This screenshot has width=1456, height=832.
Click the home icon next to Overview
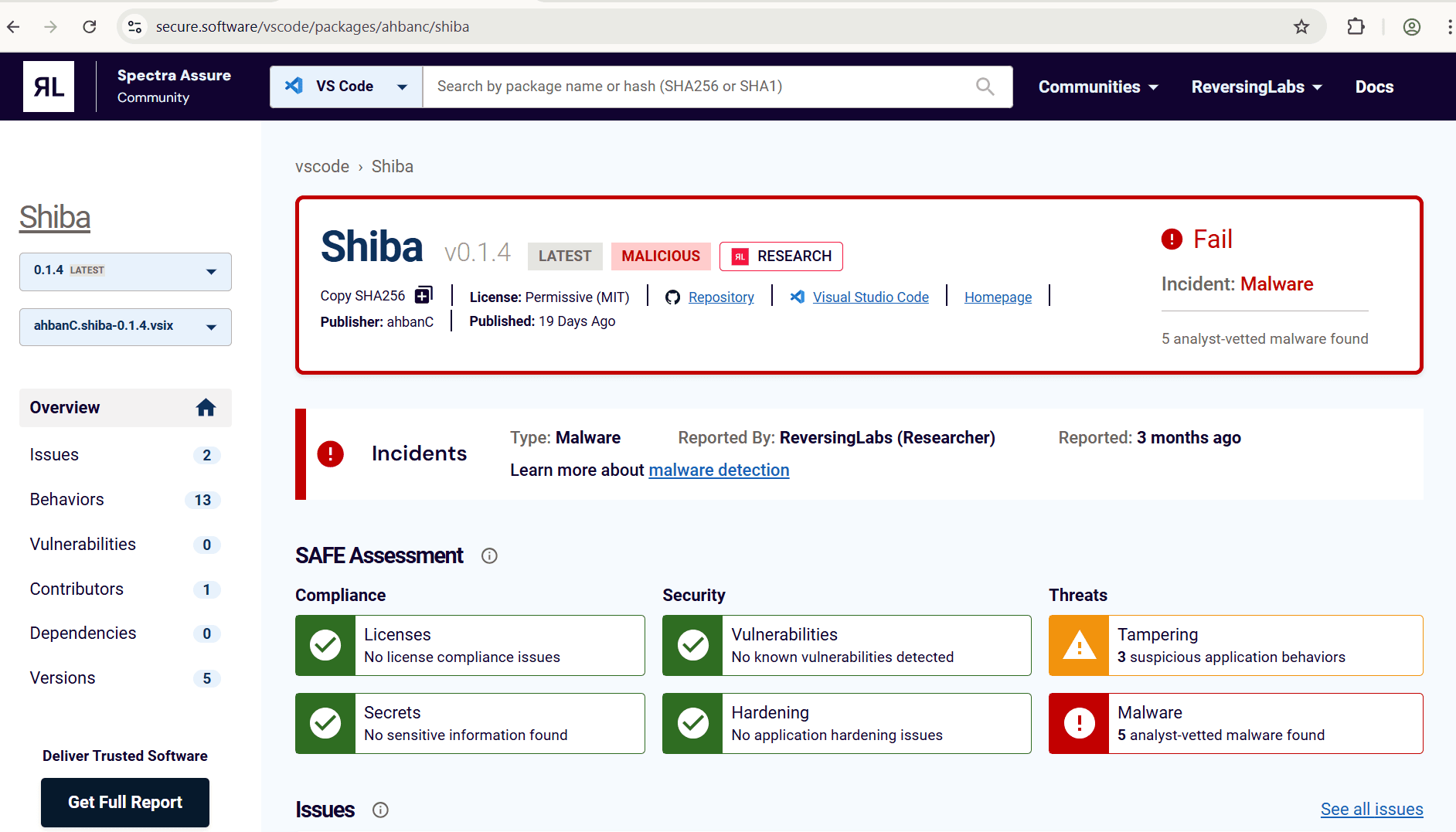point(206,407)
